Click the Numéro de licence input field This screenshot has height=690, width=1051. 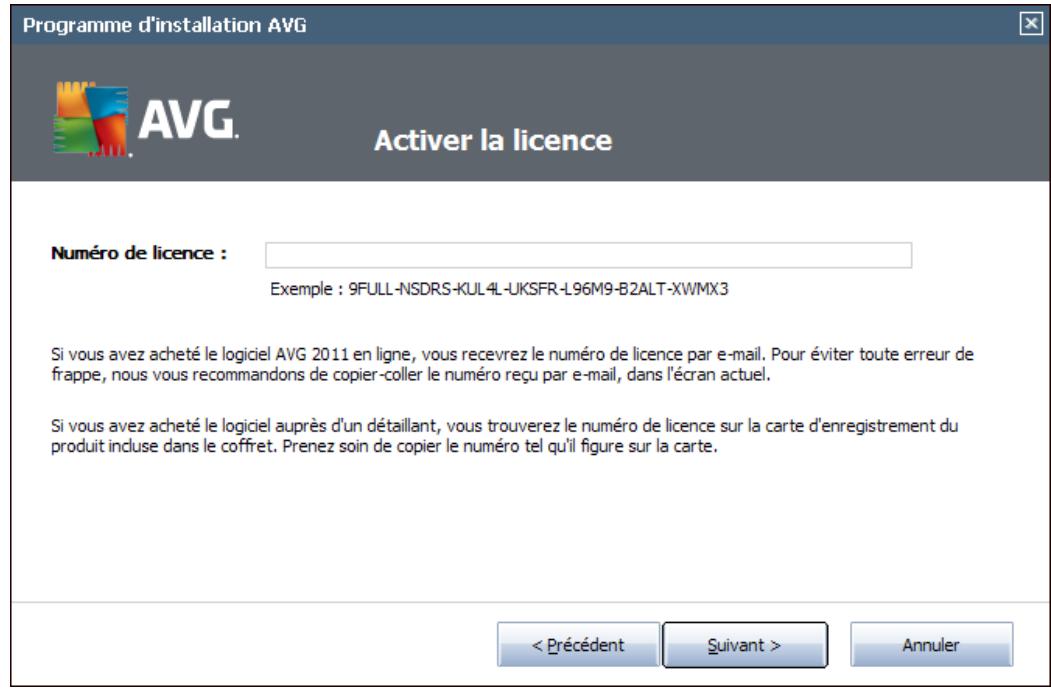click(588, 255)
